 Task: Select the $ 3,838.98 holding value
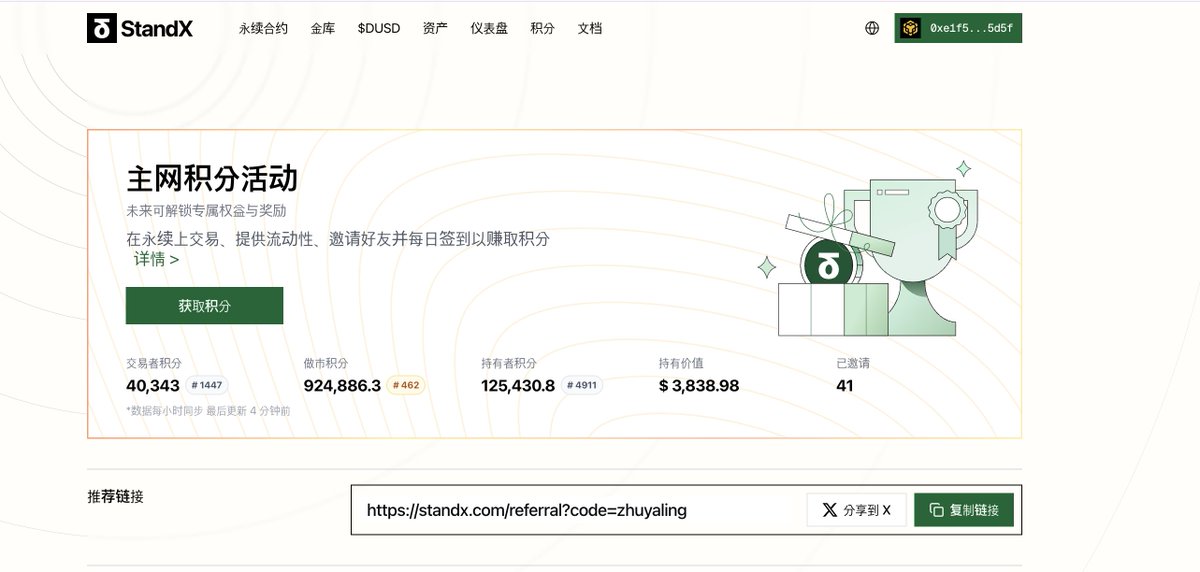point(699,385)
